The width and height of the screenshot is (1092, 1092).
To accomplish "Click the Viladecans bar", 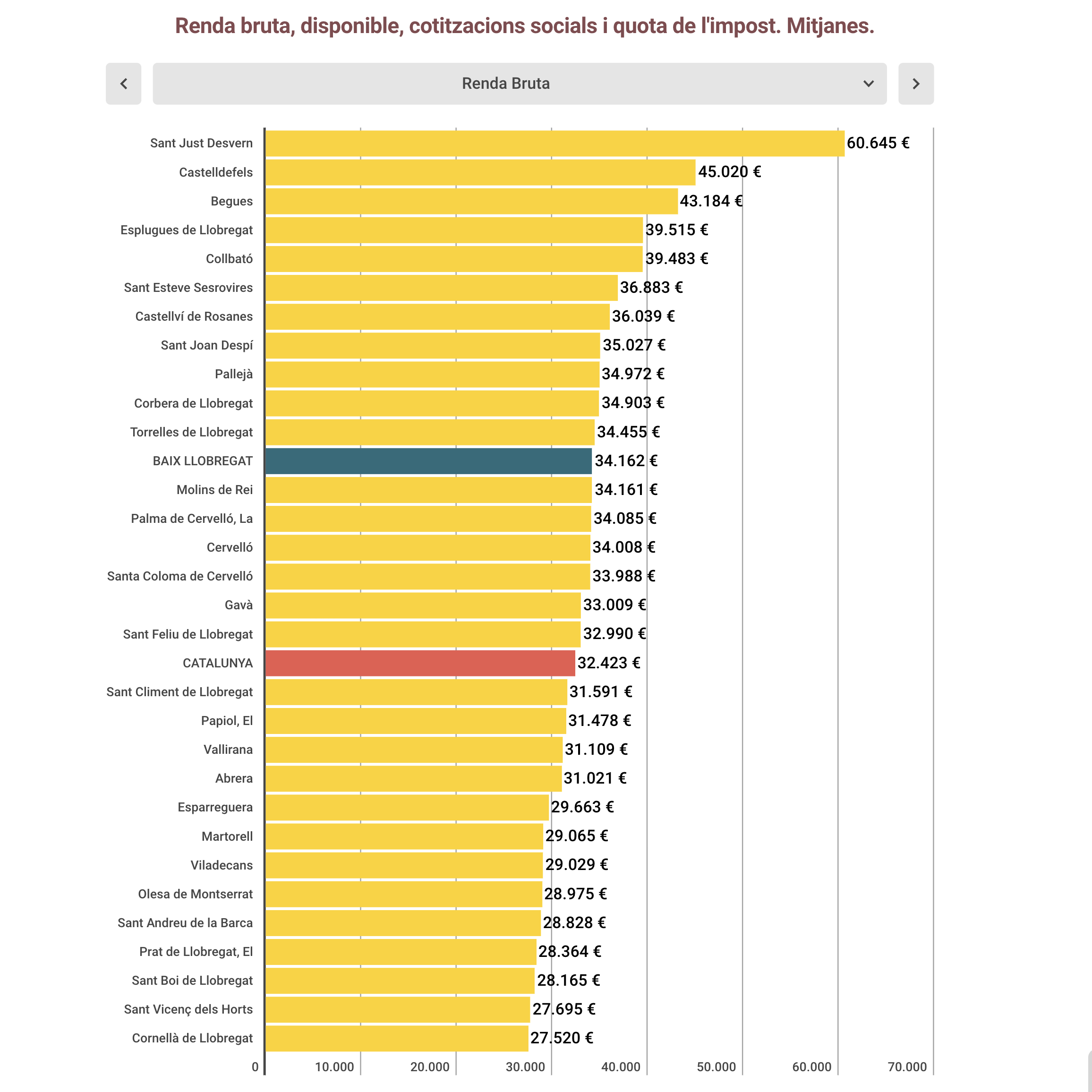I will [404, 865].
